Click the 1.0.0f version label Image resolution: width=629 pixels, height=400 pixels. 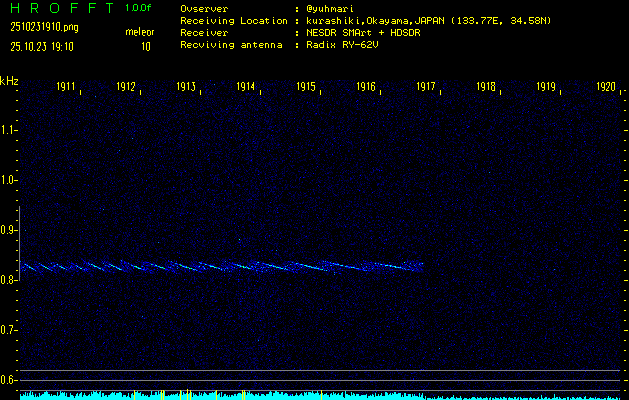pyautogui.click(x=139, y=8)
